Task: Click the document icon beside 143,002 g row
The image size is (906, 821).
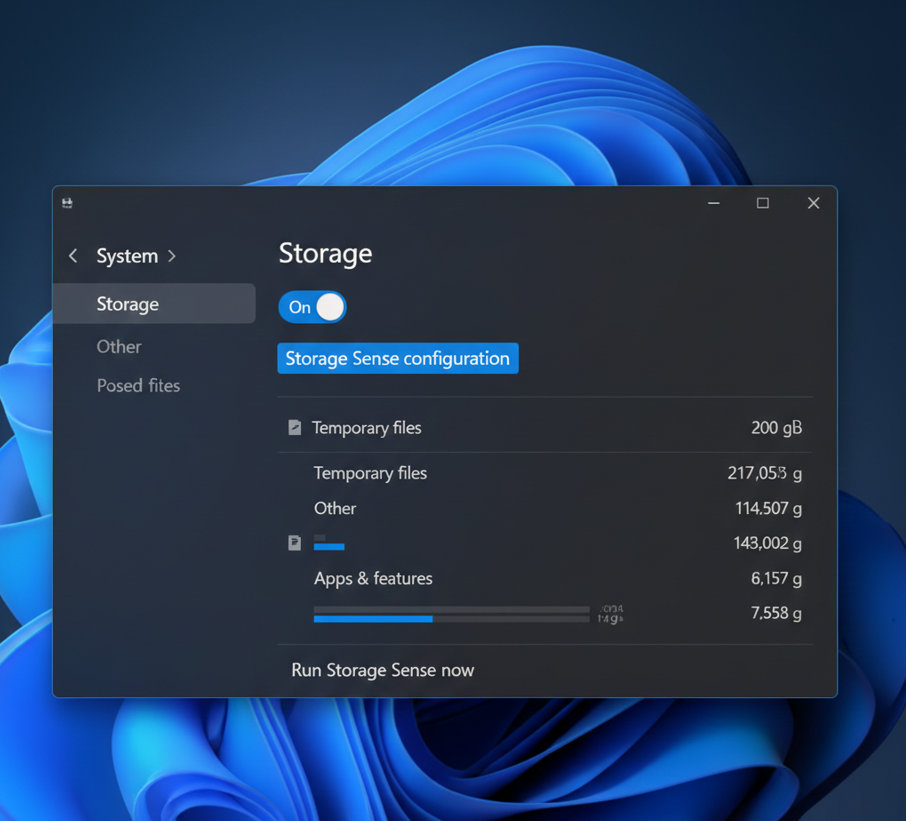Action: (x=295, y=543)
